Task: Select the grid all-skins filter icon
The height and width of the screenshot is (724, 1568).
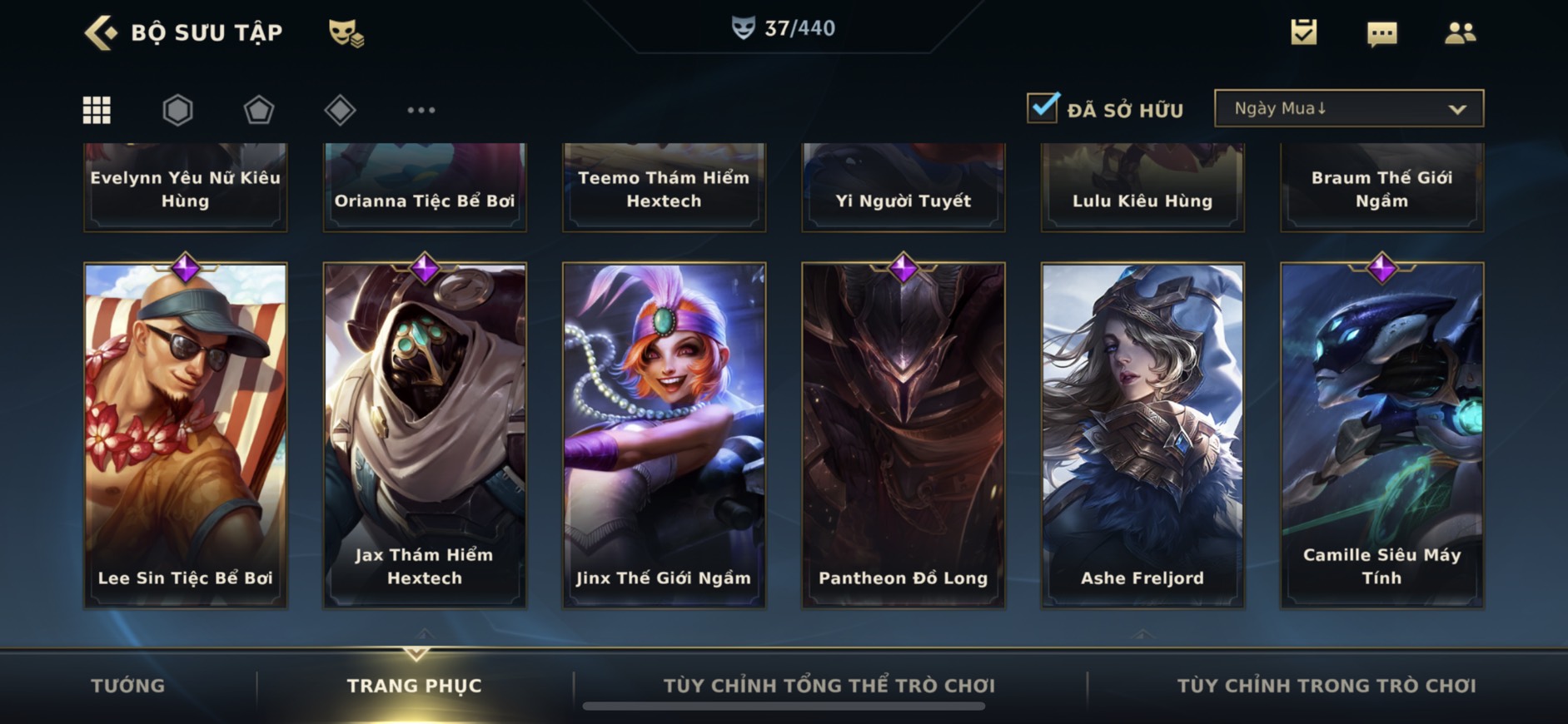Action: [97, 110]
